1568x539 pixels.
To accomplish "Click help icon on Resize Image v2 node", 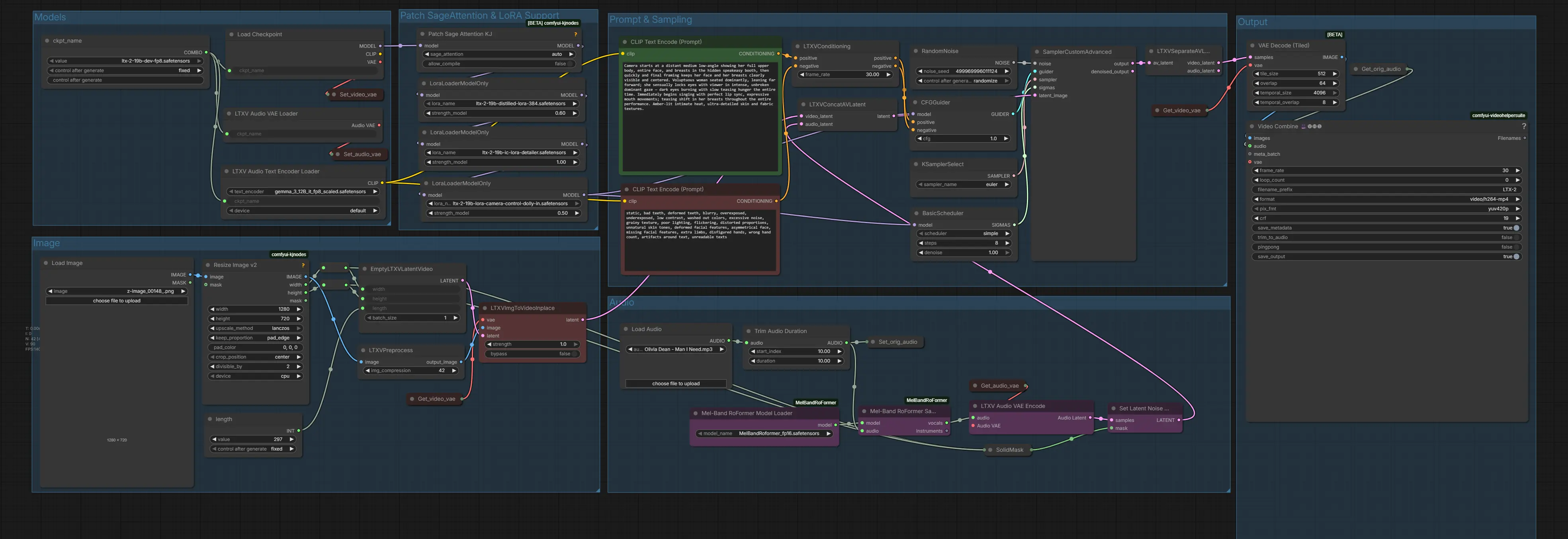I will click(303, 265).
